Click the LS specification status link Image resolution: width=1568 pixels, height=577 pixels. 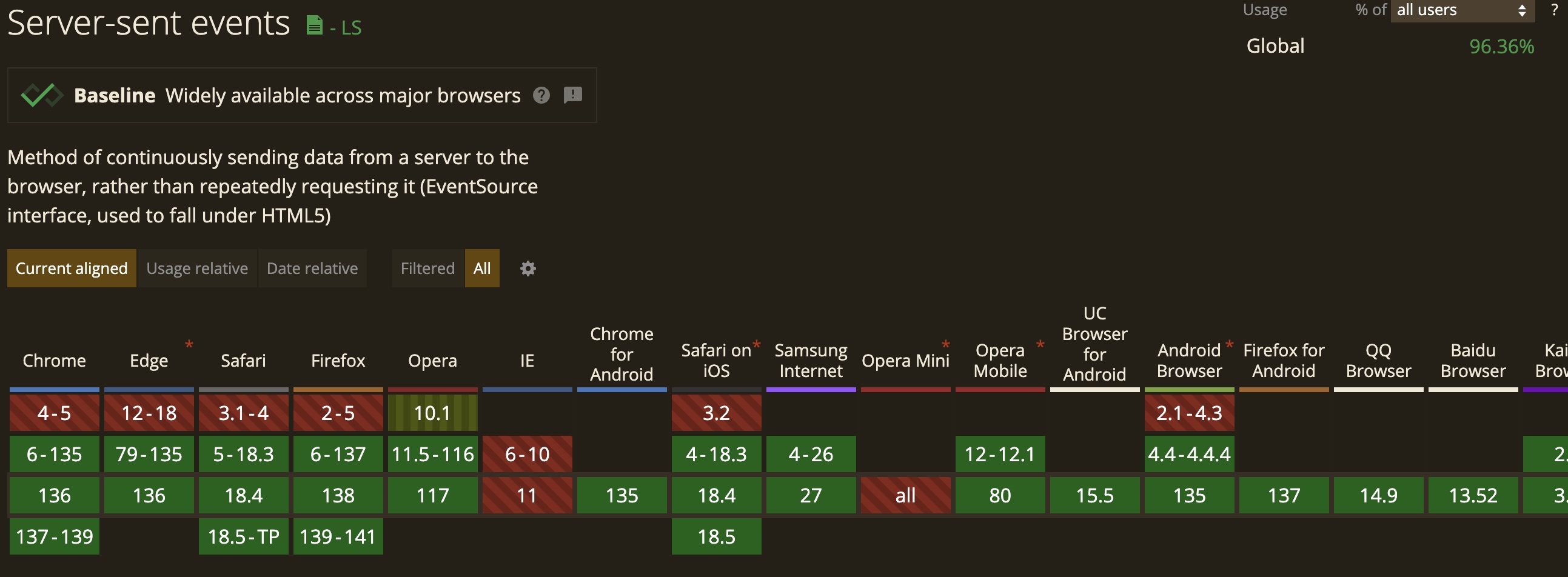tap(350, 27)
